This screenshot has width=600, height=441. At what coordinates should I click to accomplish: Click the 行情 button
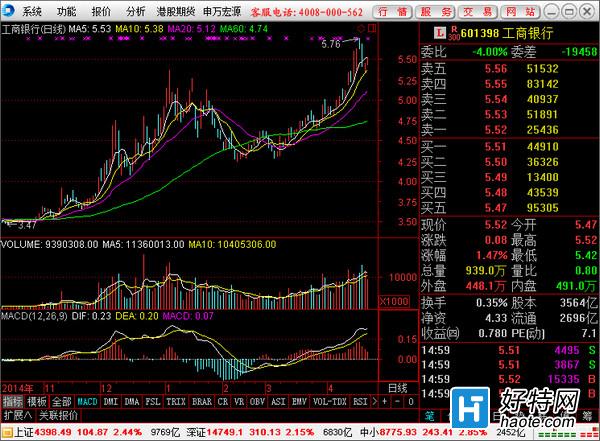(393, 12)
